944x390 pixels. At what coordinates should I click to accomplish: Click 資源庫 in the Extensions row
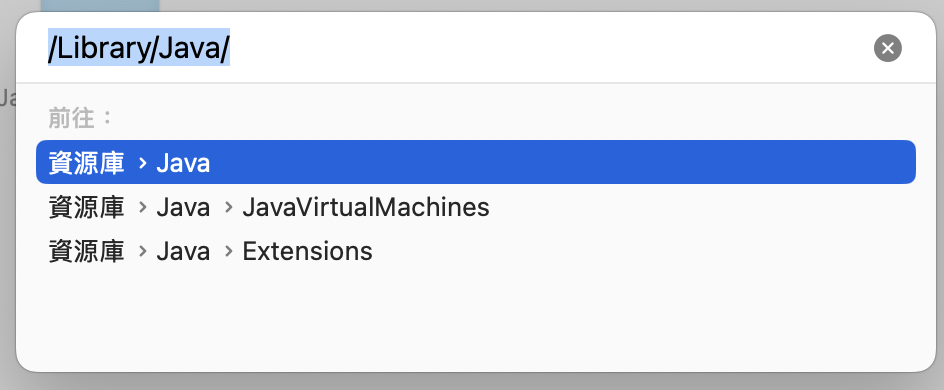coord(86,251)
